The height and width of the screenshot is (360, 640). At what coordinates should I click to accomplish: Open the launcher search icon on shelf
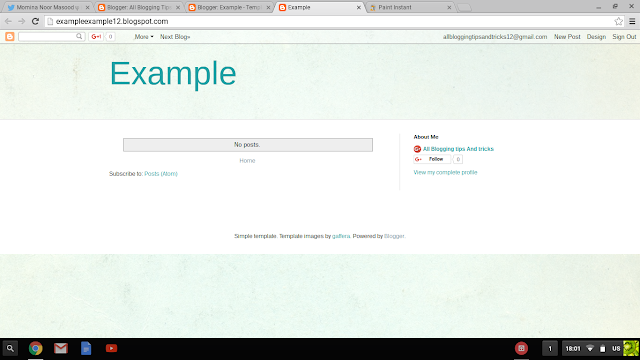[x=10, y=349]
